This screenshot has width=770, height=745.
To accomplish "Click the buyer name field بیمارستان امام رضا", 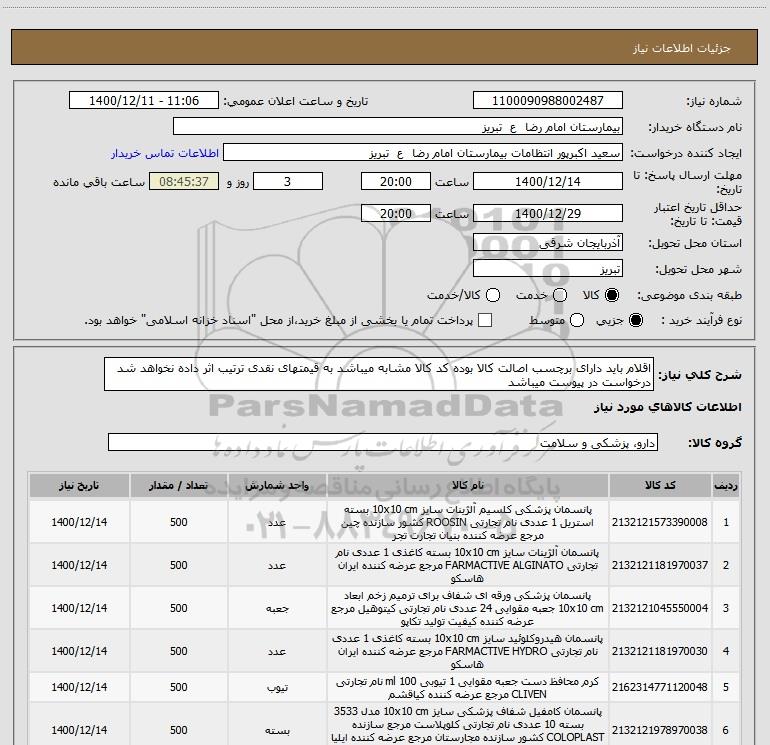I will [x=398, y=126].
